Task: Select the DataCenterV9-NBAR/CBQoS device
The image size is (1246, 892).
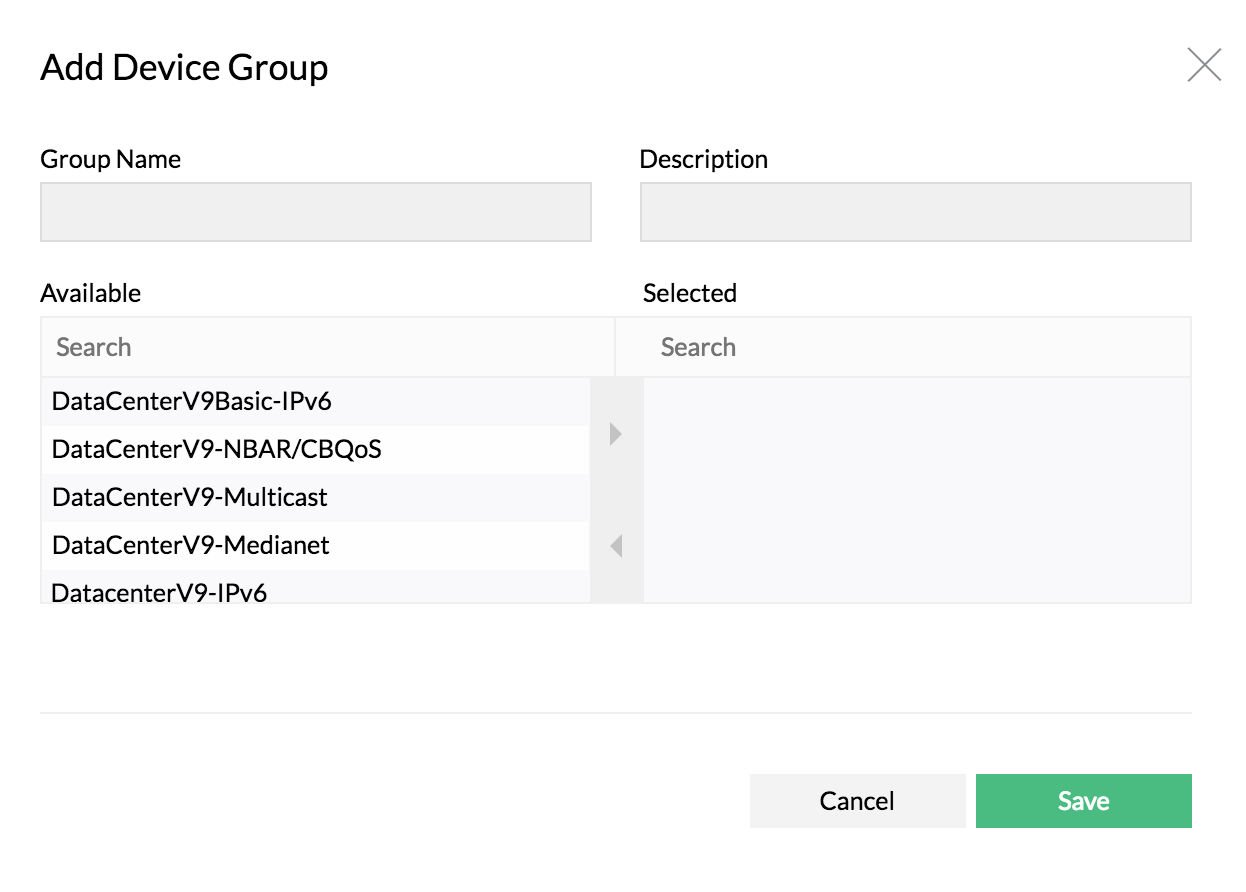Action: point(217,450)
